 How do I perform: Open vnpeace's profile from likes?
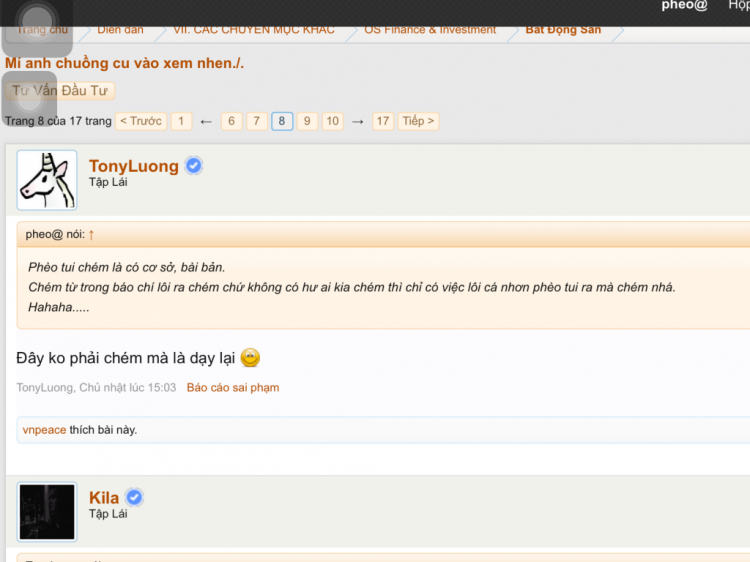[x=44, y=430]
